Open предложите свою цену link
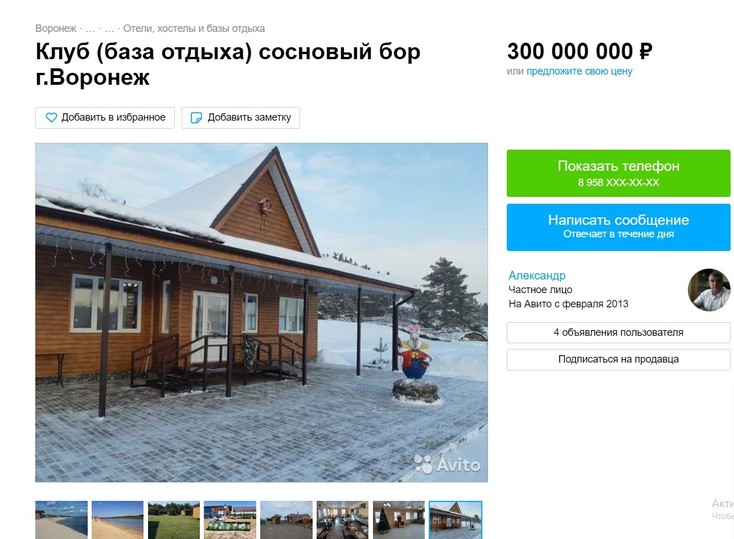 [579, 71]
